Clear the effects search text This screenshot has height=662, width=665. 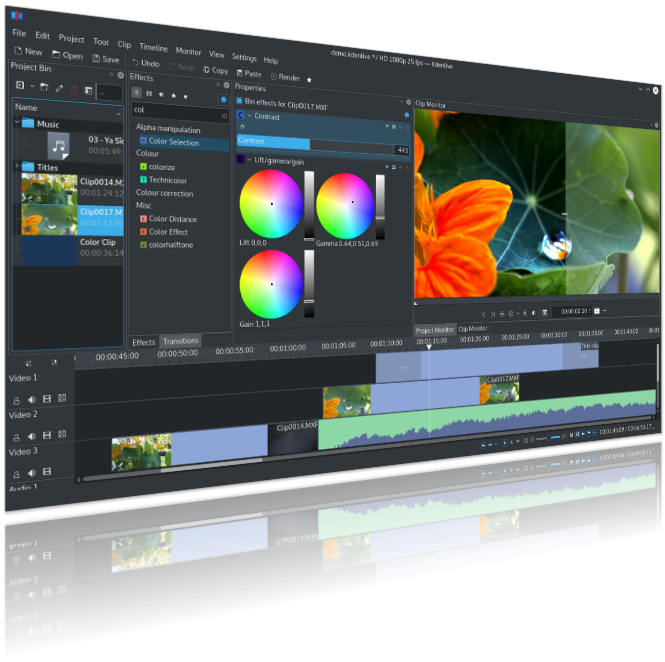coord(224,116)
